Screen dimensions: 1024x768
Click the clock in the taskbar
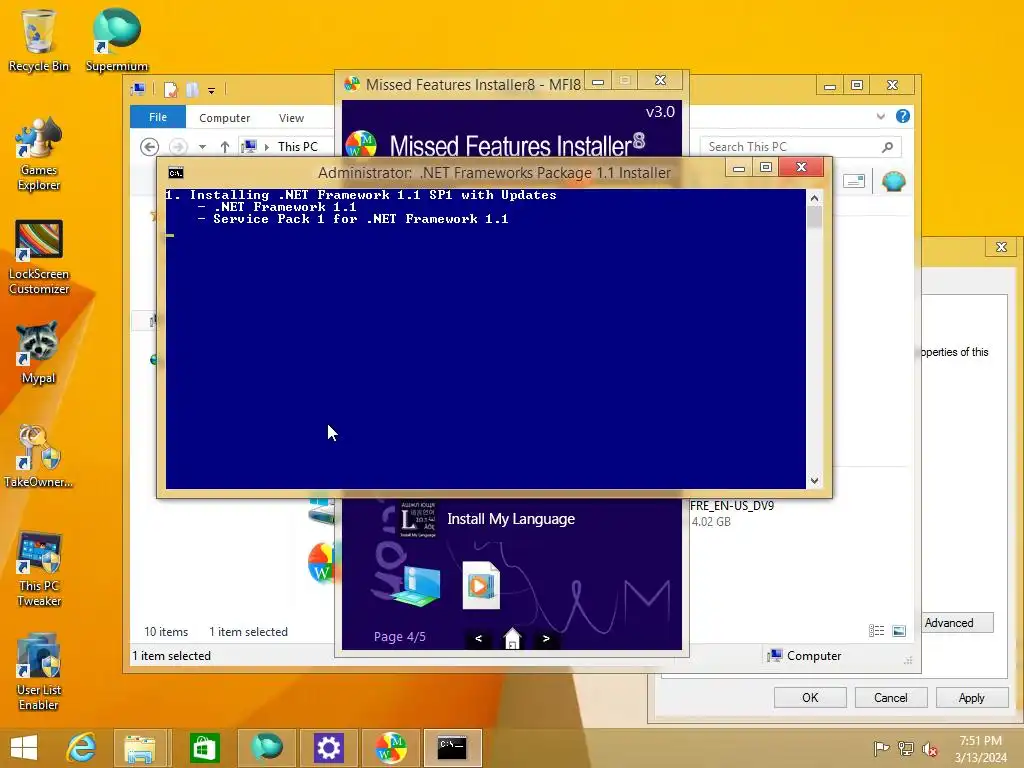click(x=980, y=748)
